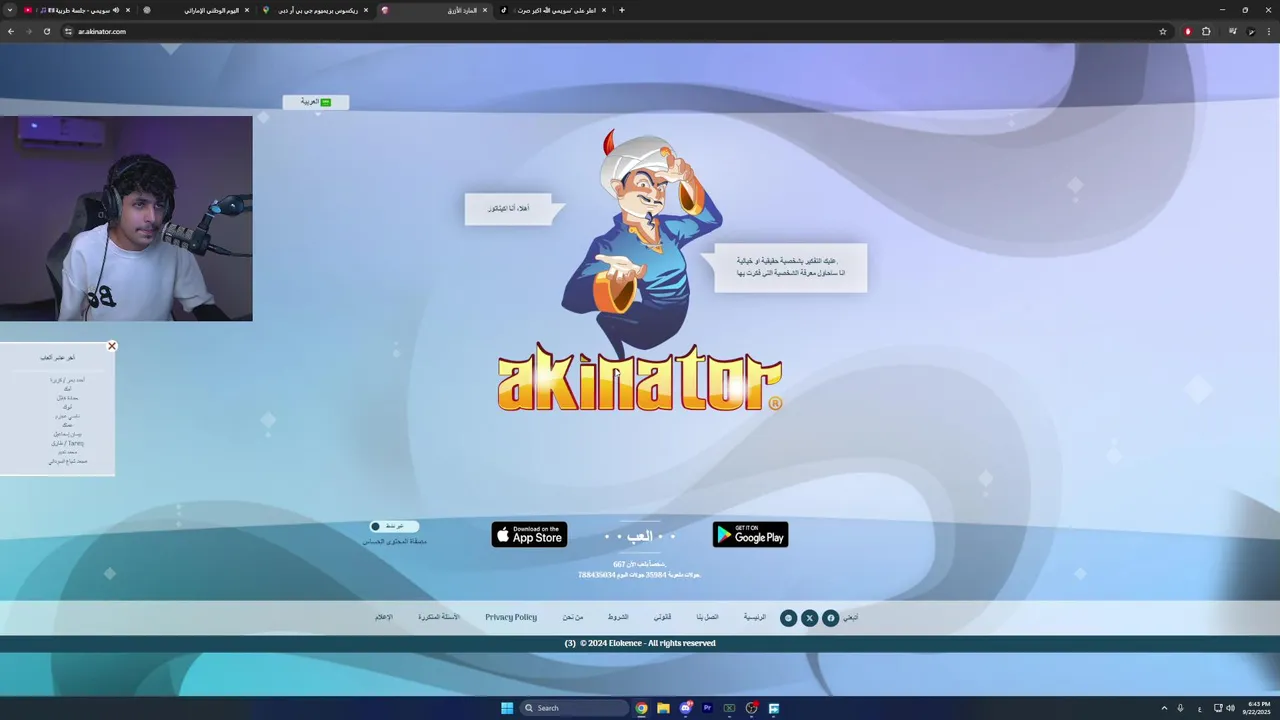Open the Xbox Game Bar taskbar icon
Screen dimensions: 1280x720
coord(730,708)
